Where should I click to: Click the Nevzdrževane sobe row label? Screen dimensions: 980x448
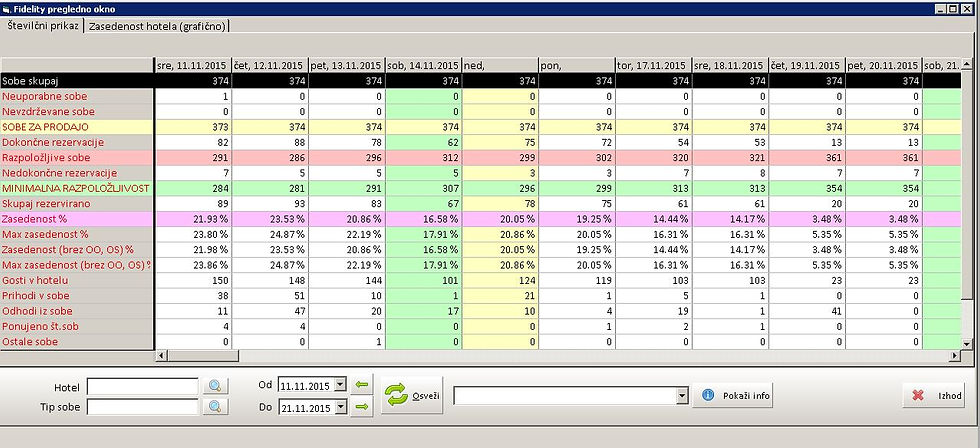coord(77,111)
